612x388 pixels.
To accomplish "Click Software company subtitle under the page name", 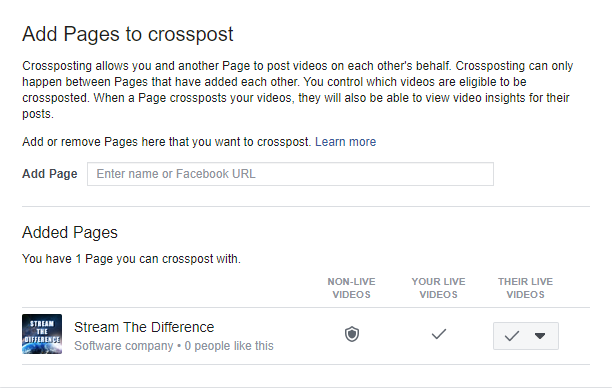I will (x=124, y=346).
